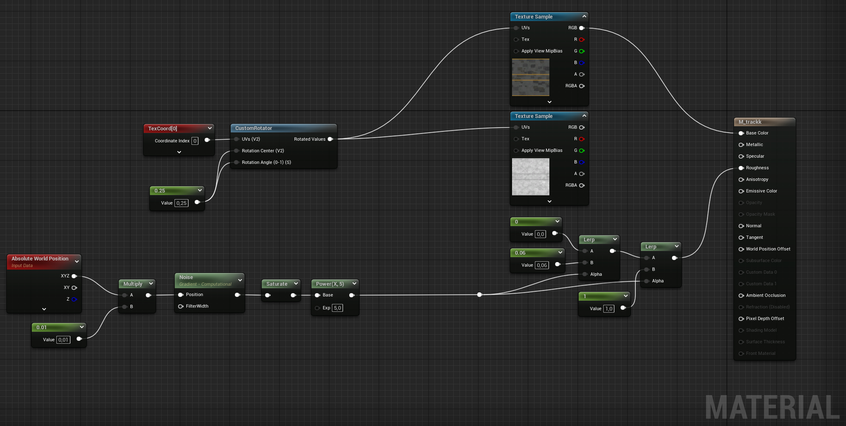Expand the TexCoord node's bottom chevron
The image size is (846, 426).
pos(179,153)
